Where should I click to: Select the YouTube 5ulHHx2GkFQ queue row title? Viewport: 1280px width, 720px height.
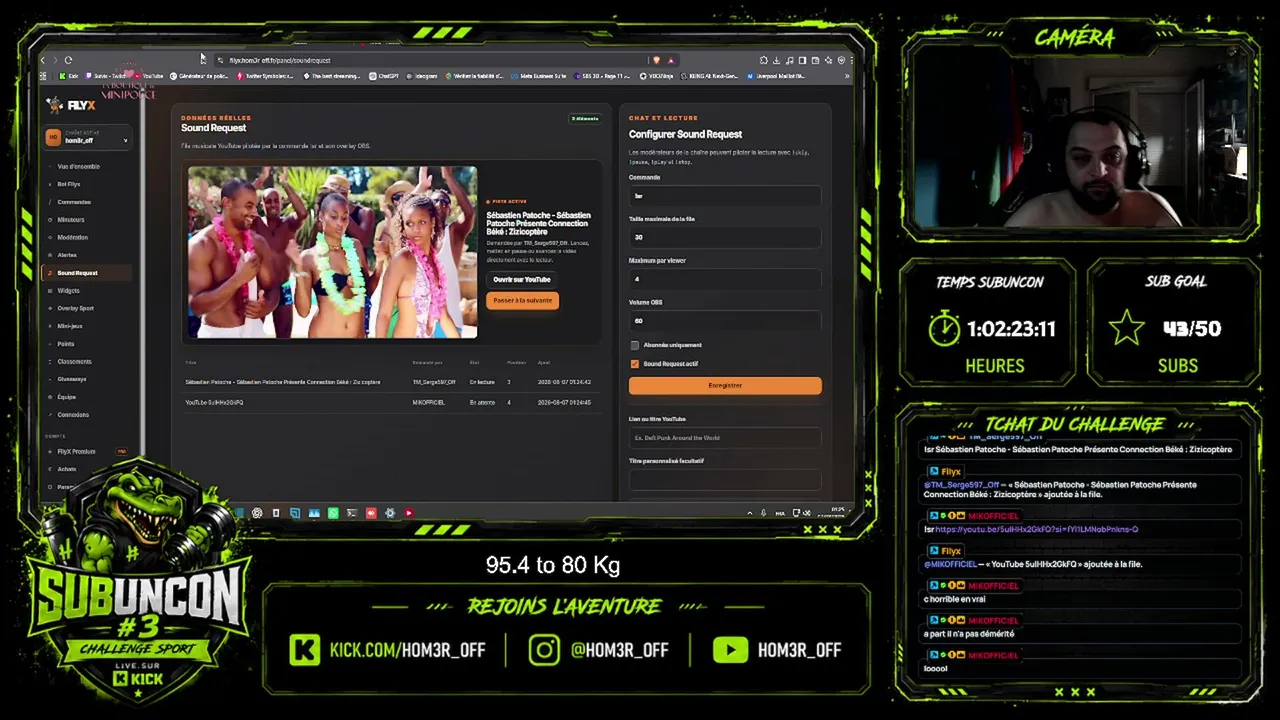click(214, 402)
